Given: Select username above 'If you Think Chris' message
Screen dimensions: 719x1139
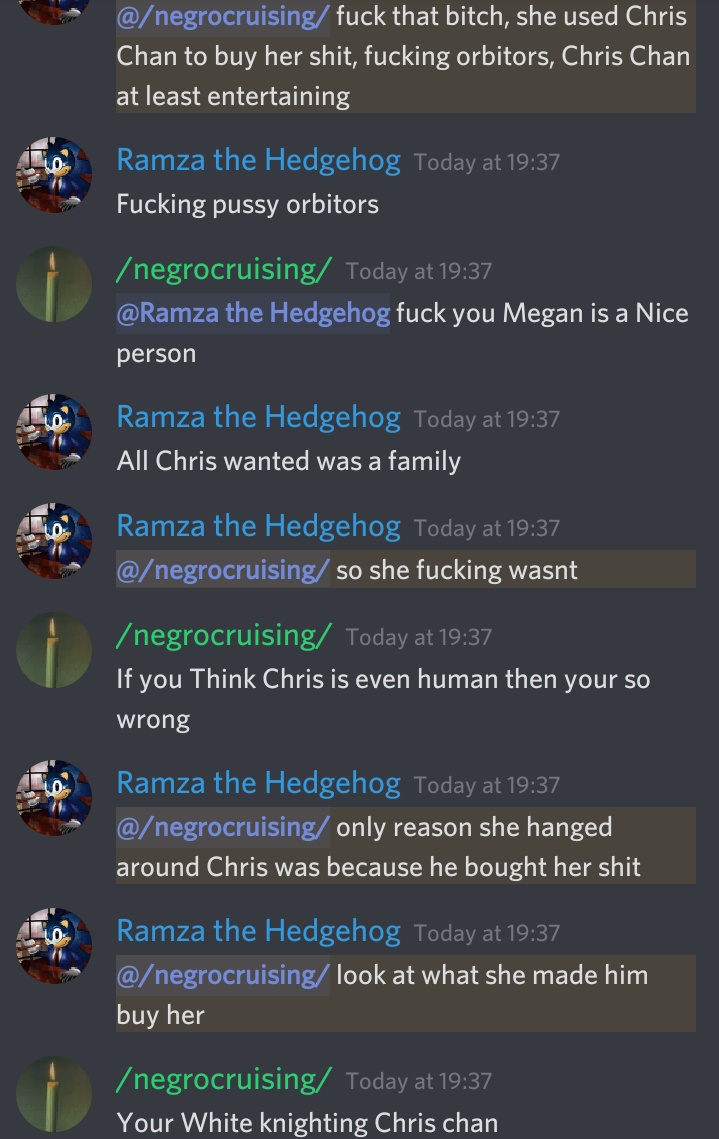Looking at the screenshot, I should tap(224, 636).
